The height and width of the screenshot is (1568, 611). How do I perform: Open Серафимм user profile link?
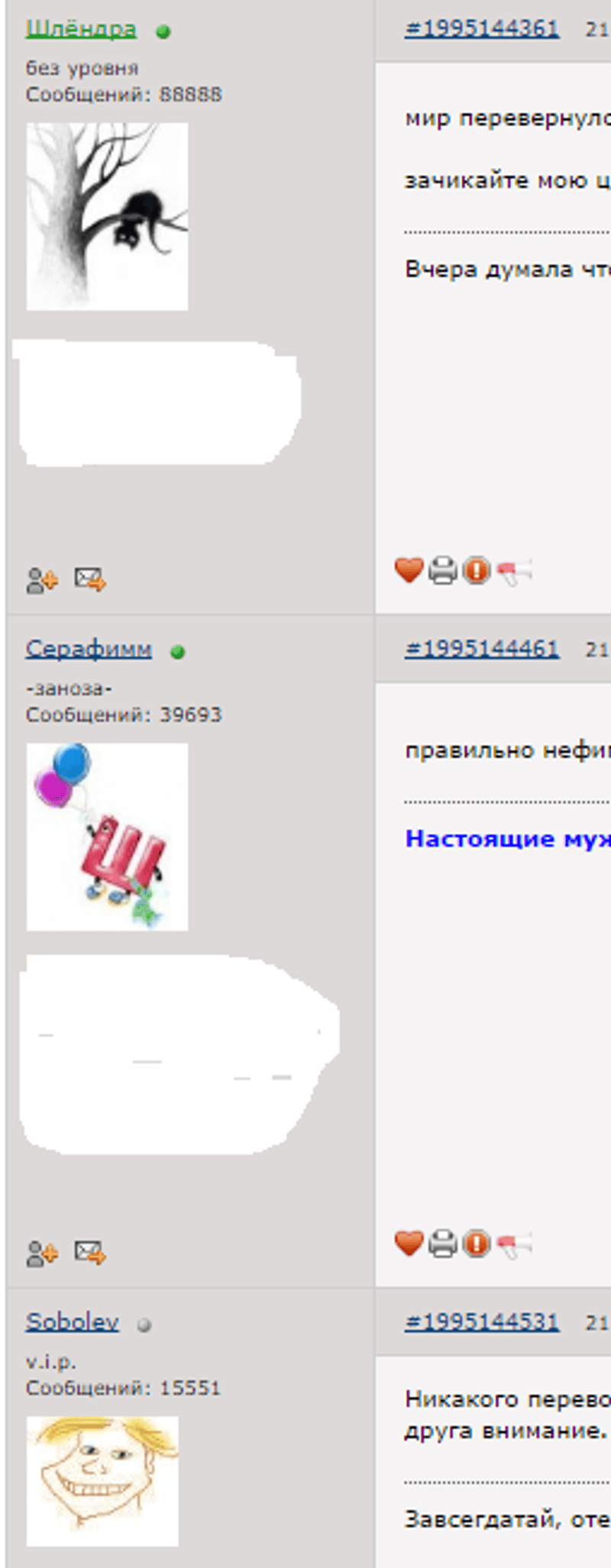pyautogui.click(x=89, y=649)
